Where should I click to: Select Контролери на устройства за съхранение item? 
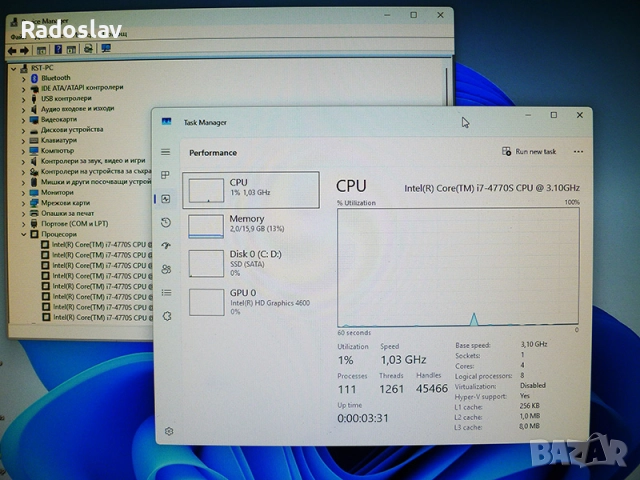pyautogui.click(x=96, y=171)
